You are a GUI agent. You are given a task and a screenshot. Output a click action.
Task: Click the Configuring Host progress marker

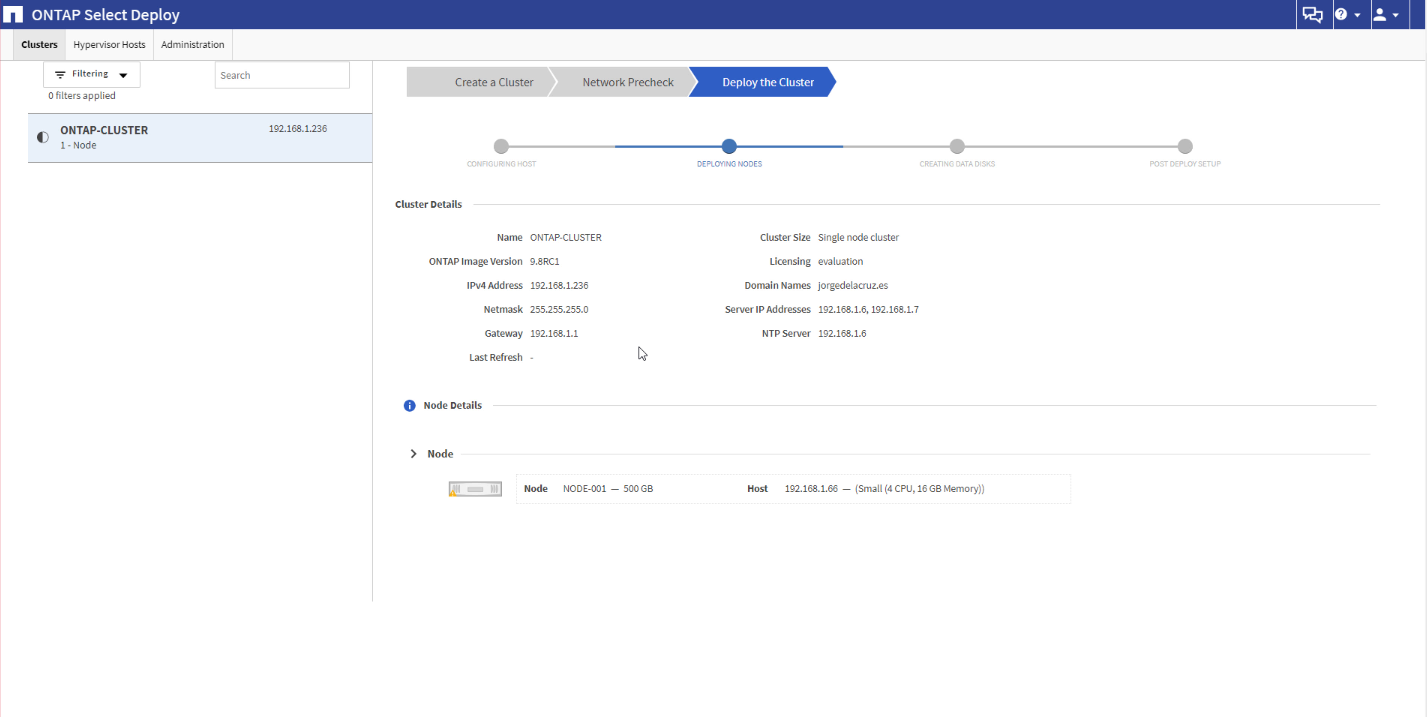[501, 147]
